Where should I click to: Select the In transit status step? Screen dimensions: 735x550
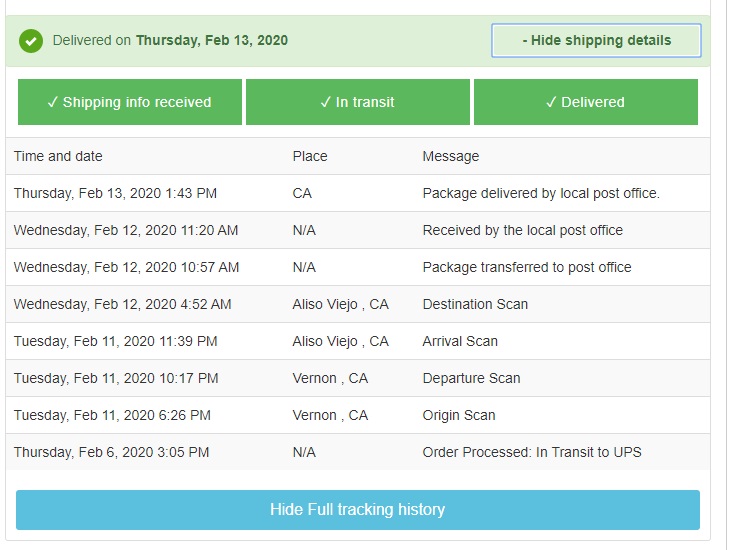(358, 102)
